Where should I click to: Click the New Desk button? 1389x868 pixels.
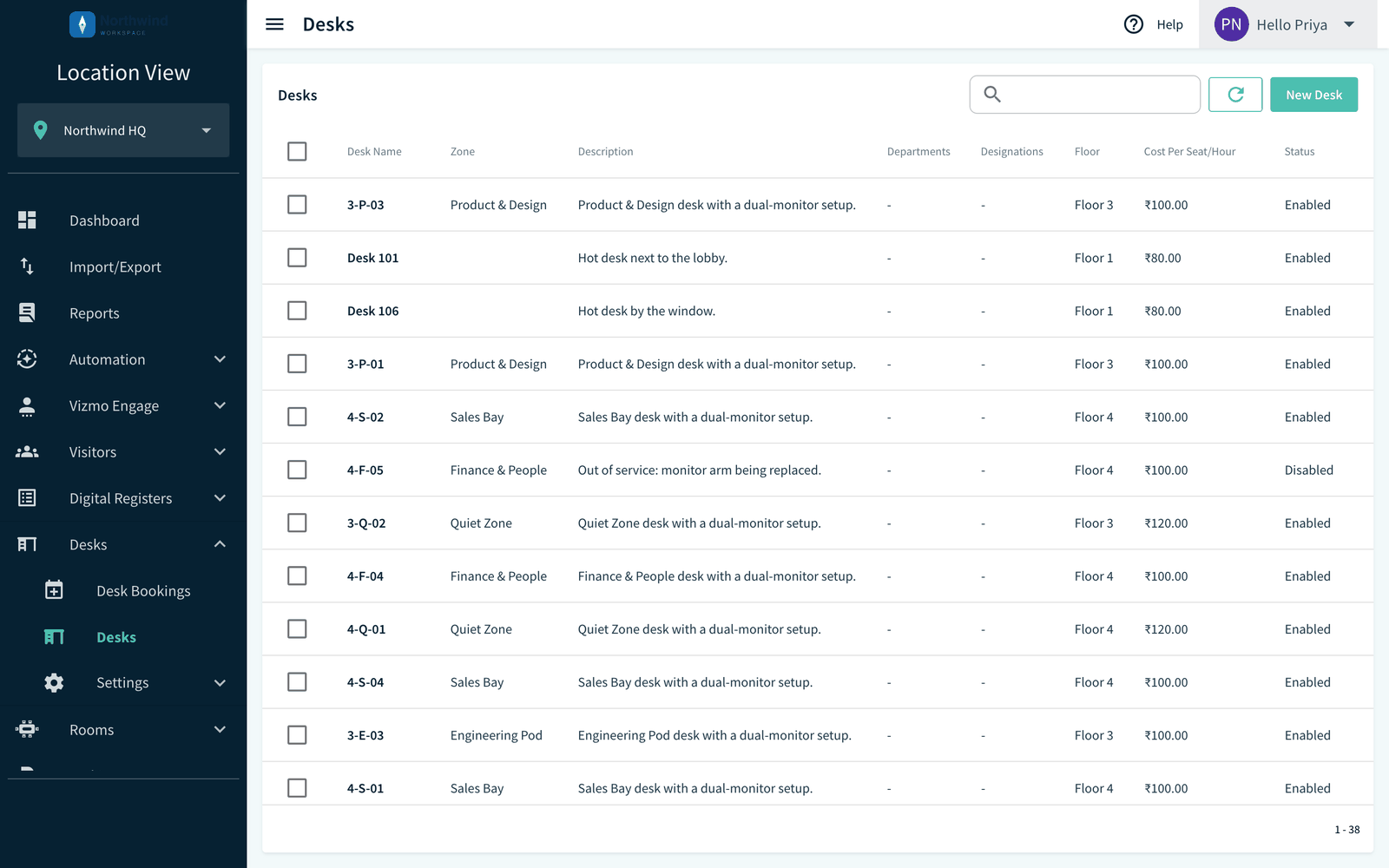click(1313, 95)
